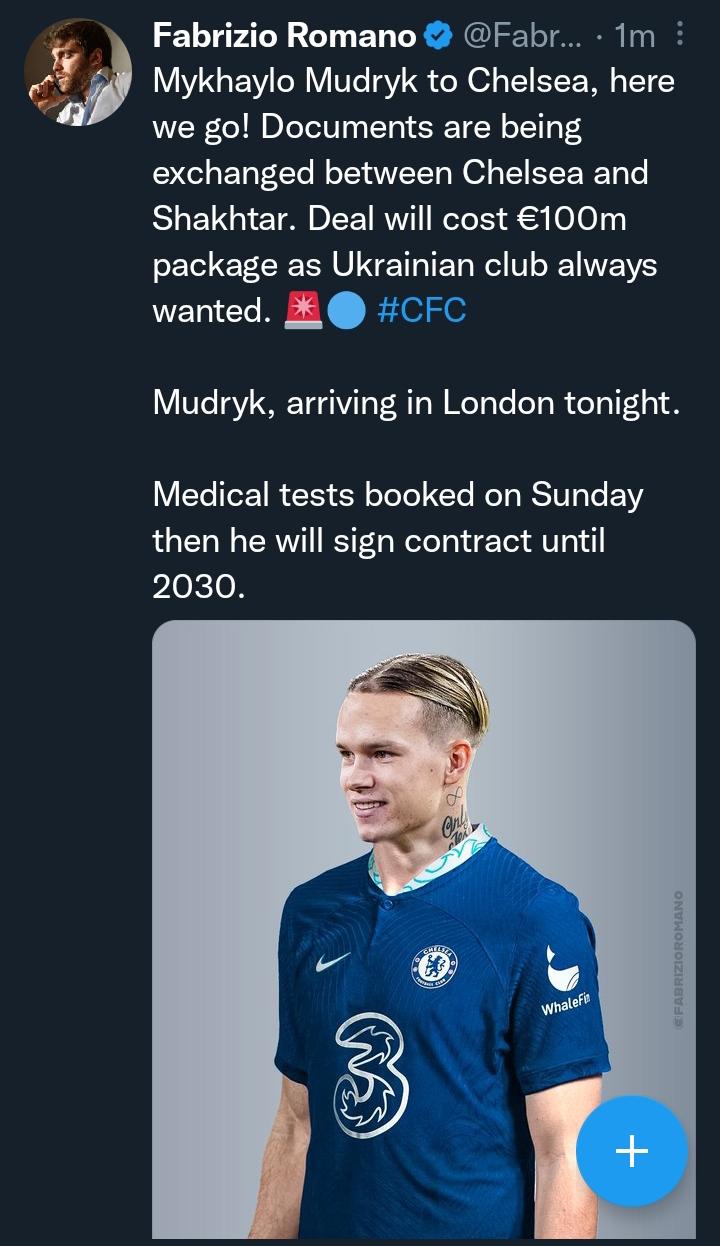Click the 1m tweet timestamp

click(635, 37)
